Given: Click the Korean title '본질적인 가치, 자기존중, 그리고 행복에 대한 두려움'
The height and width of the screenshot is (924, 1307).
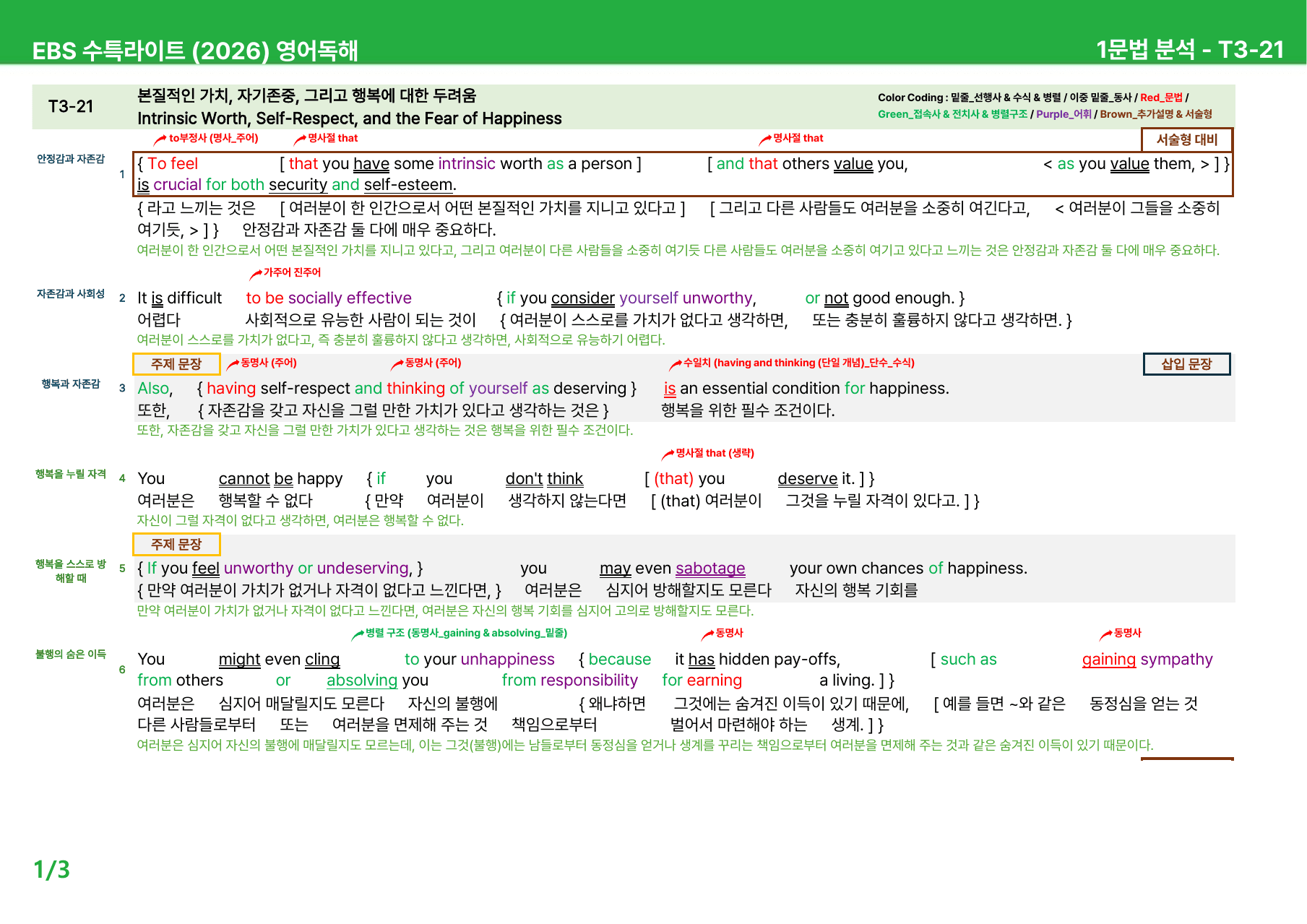Looking at the screenshot, I should pyautogui.click(x=306, y=95).
